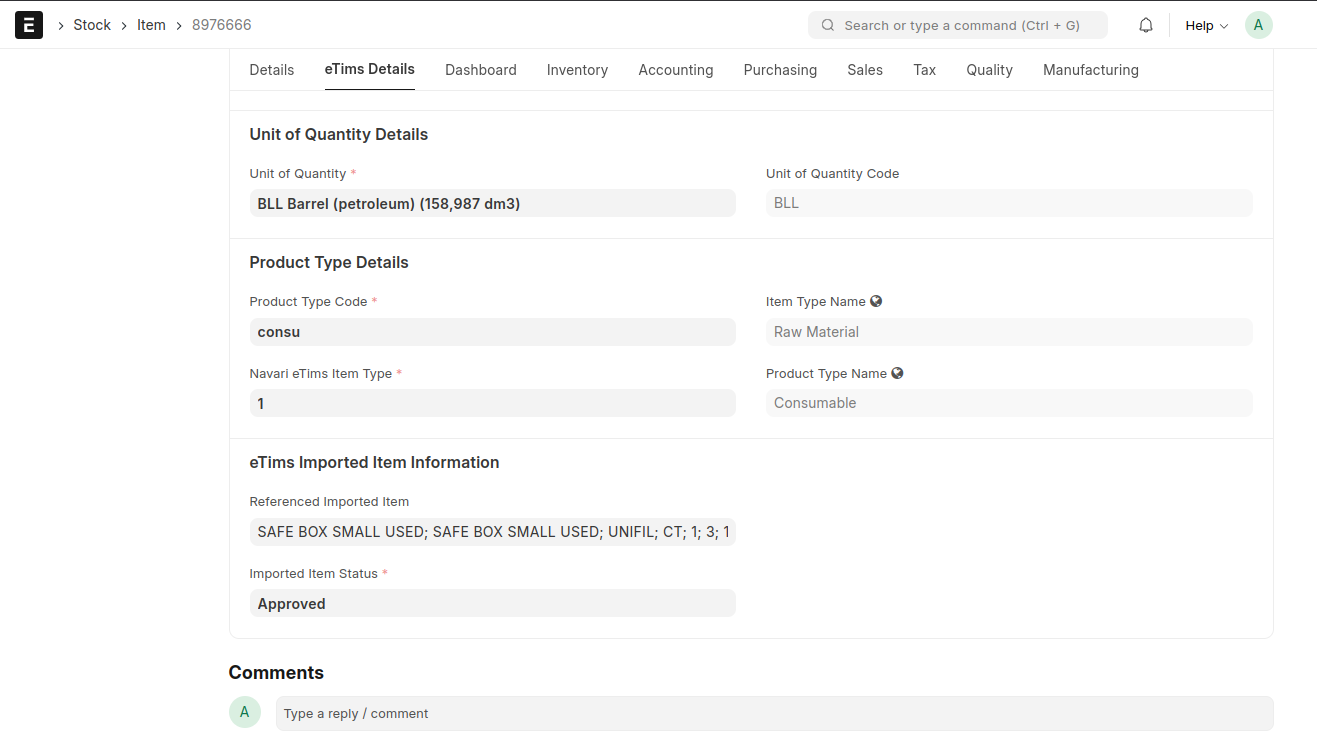This screenshot has height=731, width=1317.
Task: Click the Unit of Quantity field
Action: [x=493, y=203]
